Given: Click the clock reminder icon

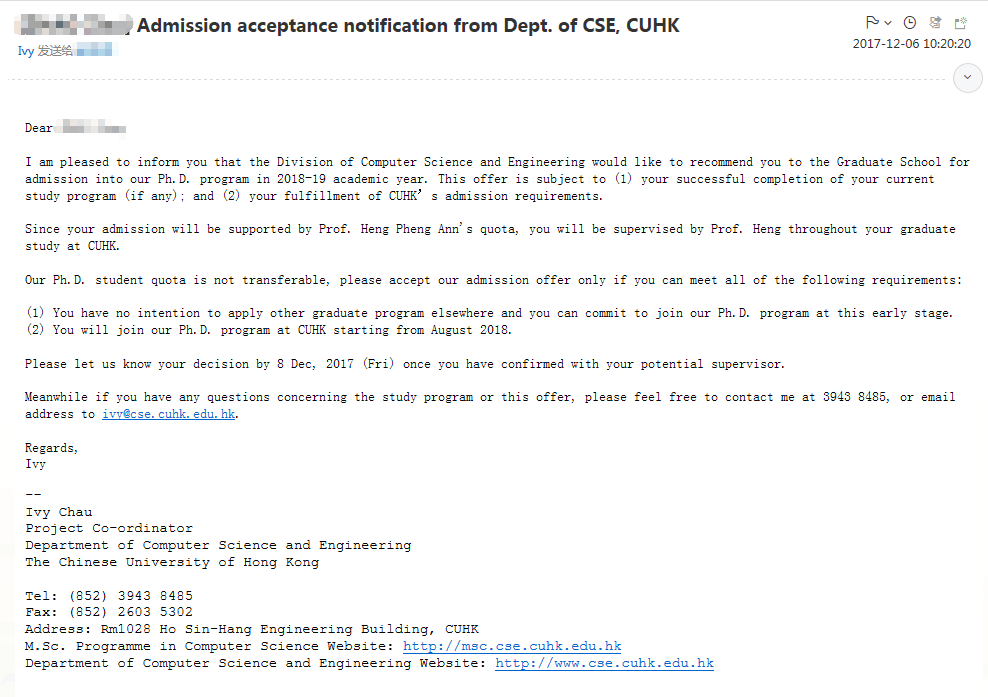Looking at the screenshot, I should pyautogui.click(x=910, y=22).
